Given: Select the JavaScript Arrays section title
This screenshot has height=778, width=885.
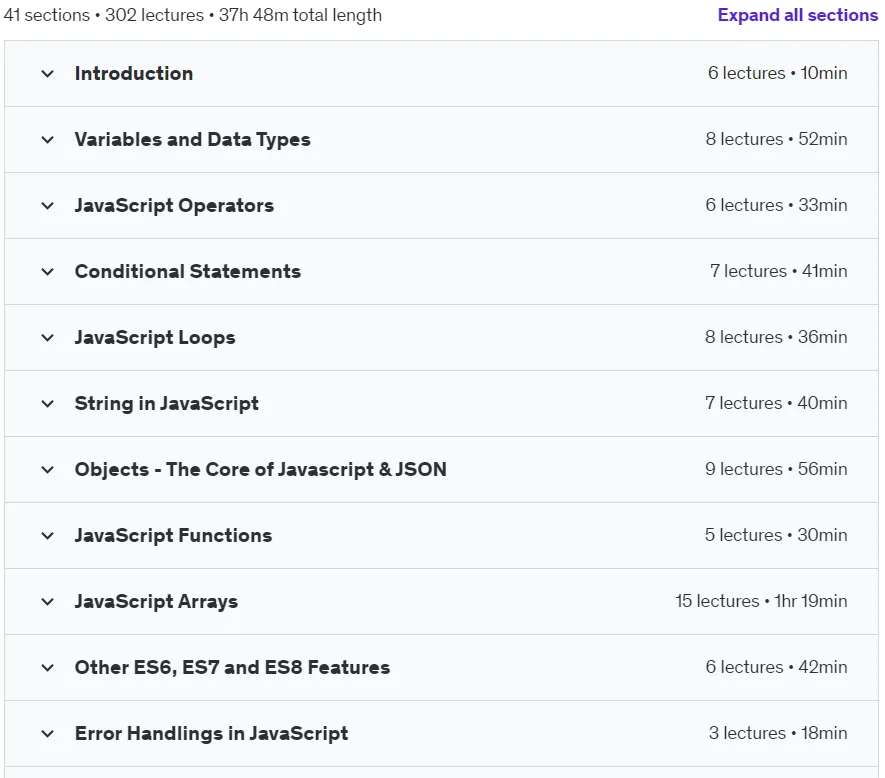Looking at the screenshot, I should click(156, 601).
